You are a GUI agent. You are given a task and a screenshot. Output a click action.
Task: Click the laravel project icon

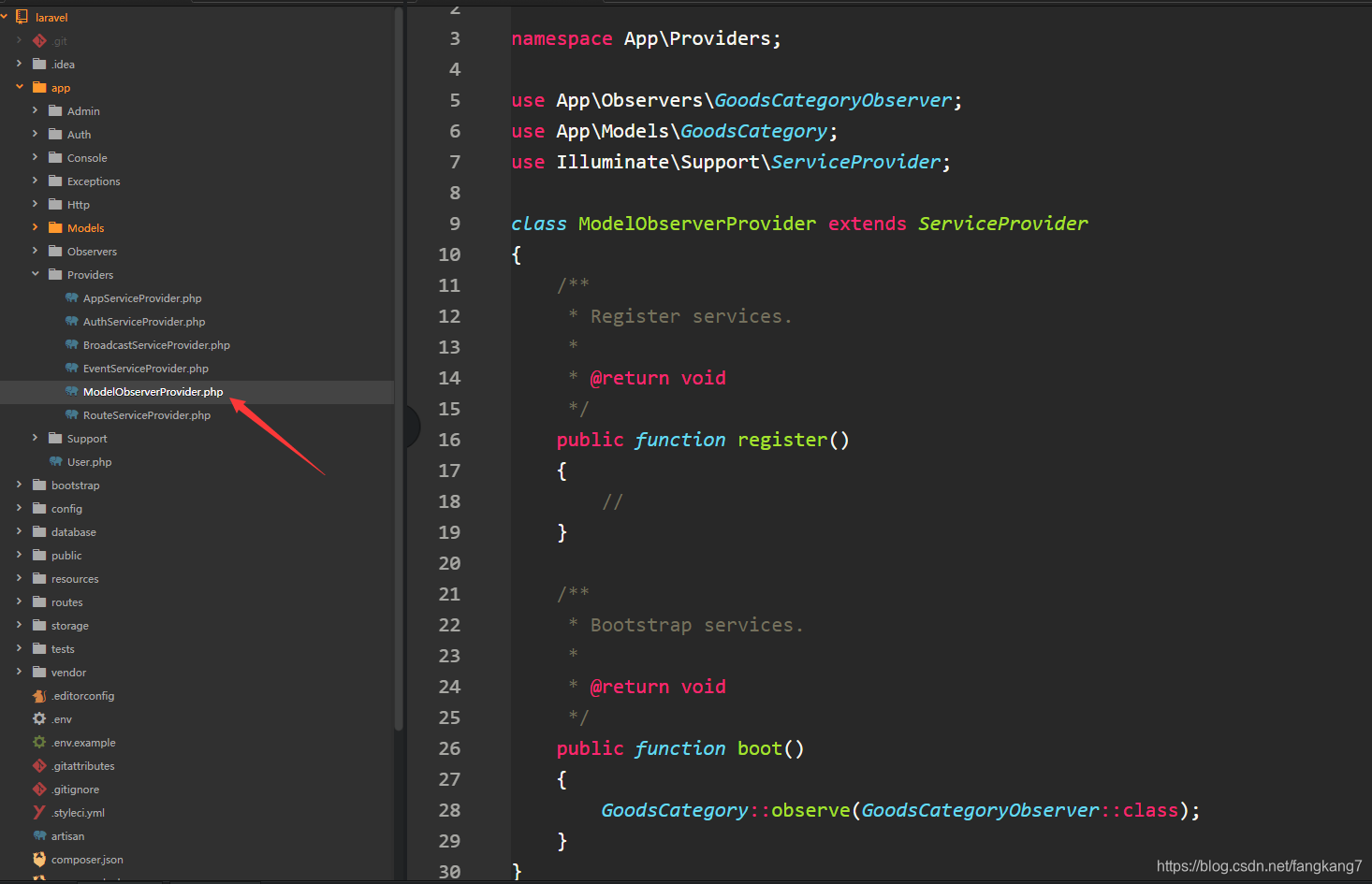[22, 17]
